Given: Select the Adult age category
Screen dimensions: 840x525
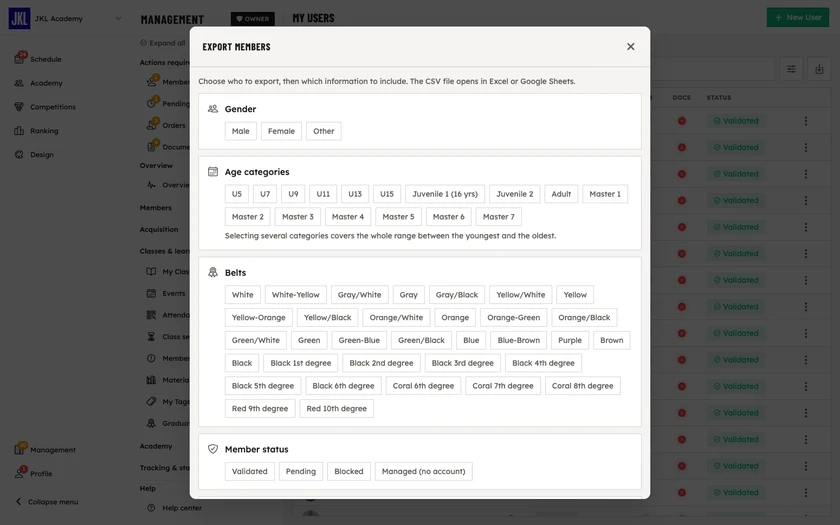Looking at the screenshot, I should [561, 194].
